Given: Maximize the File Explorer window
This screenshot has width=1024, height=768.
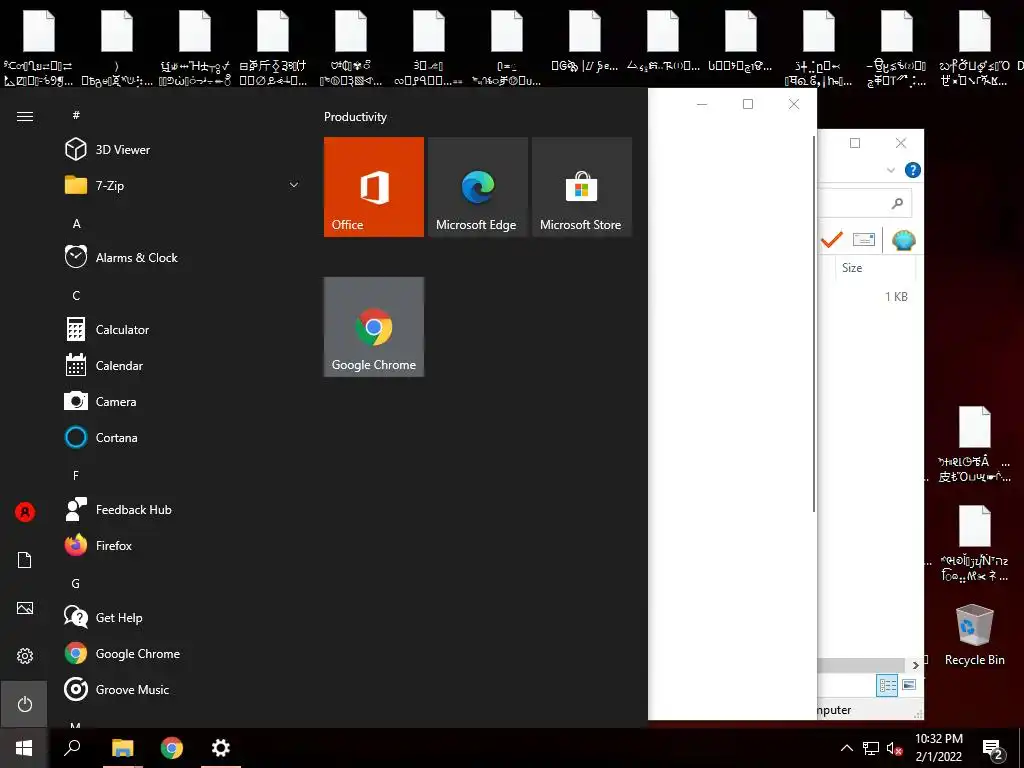Looking at the screenshot, I should (x=855, y=143).
